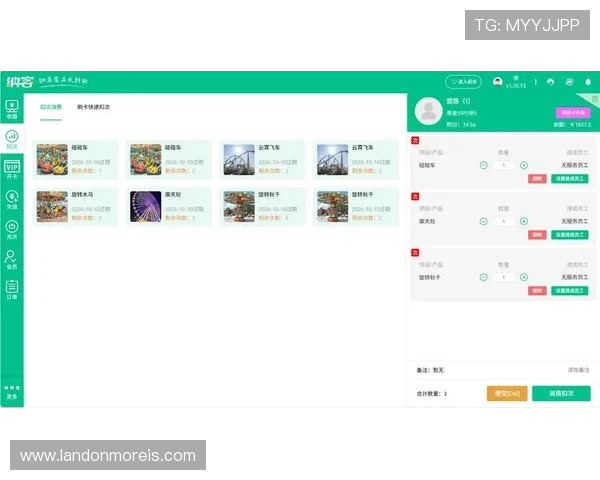Delete the 碰碰车 cart item

point(537,178)
